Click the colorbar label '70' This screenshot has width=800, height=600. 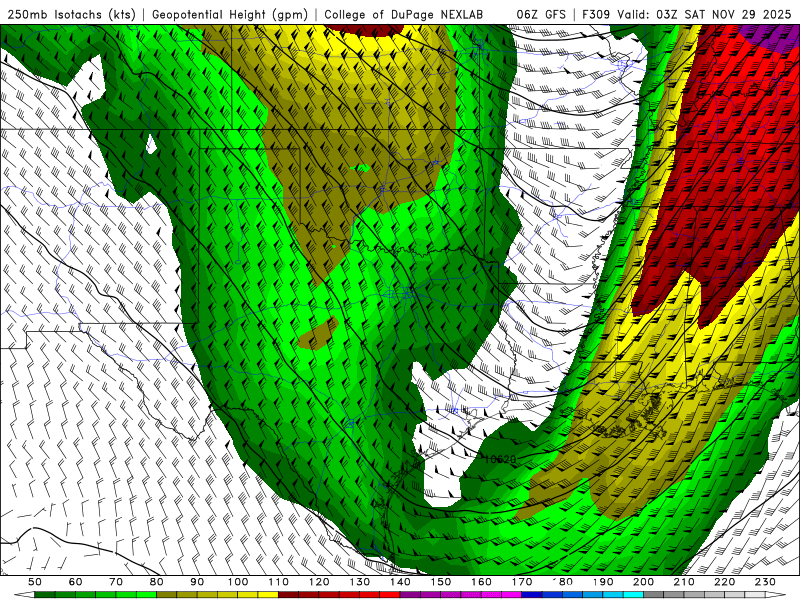[x=116, y=582]
